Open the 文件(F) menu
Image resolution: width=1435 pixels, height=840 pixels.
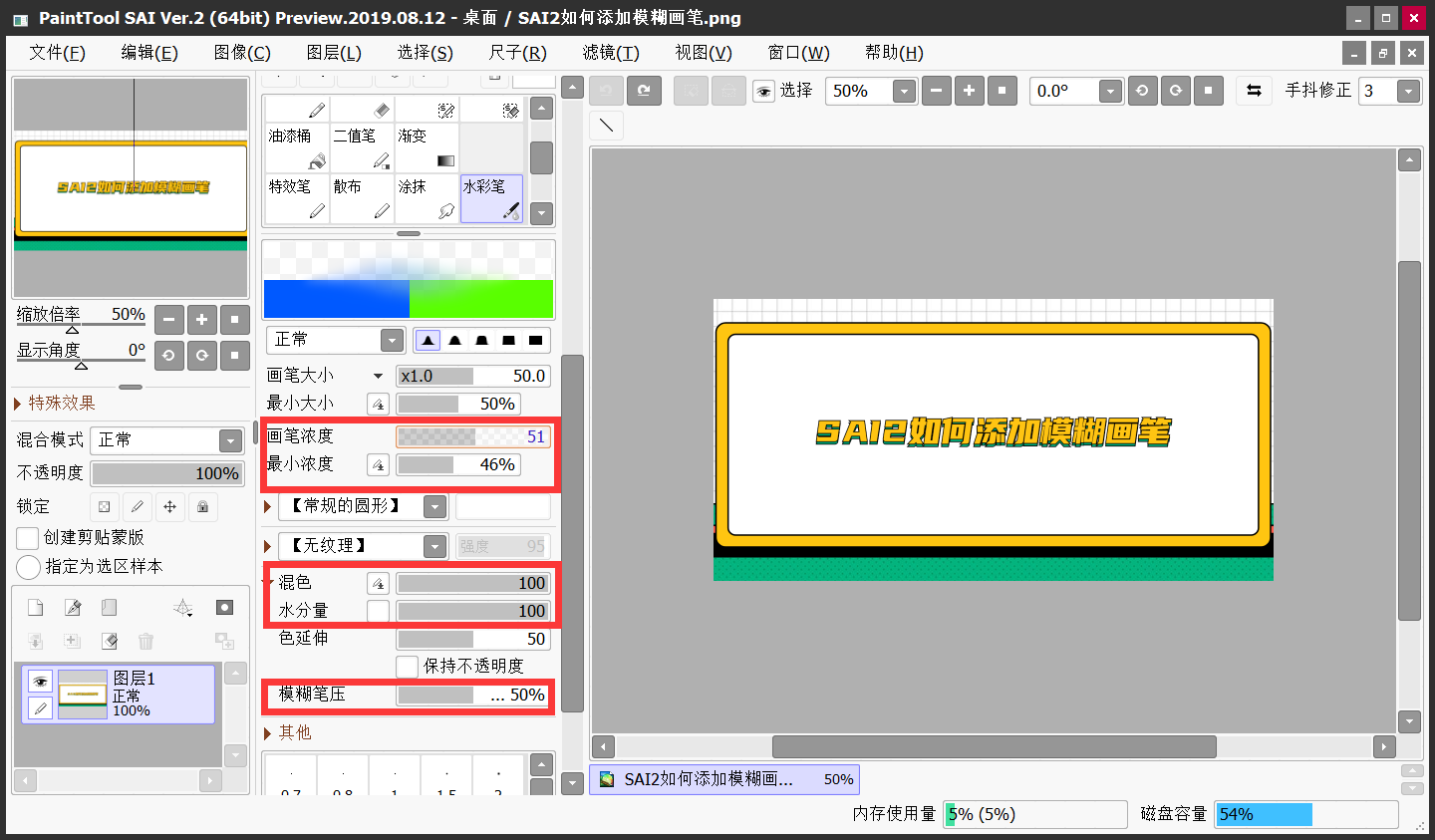[x=57, y=53]
